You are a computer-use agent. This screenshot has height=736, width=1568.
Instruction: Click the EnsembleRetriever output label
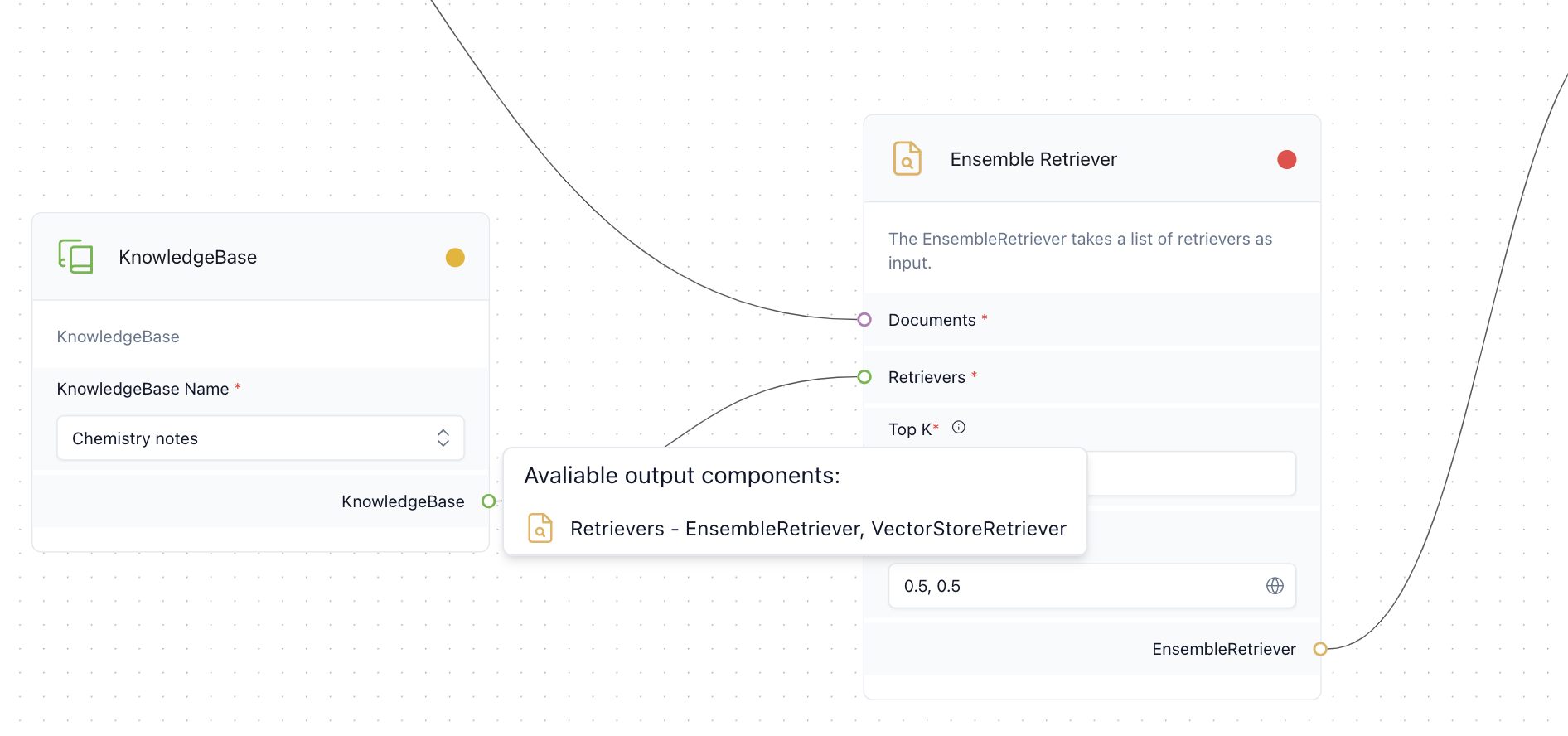pyautogui.click(x=1223, y=650)
